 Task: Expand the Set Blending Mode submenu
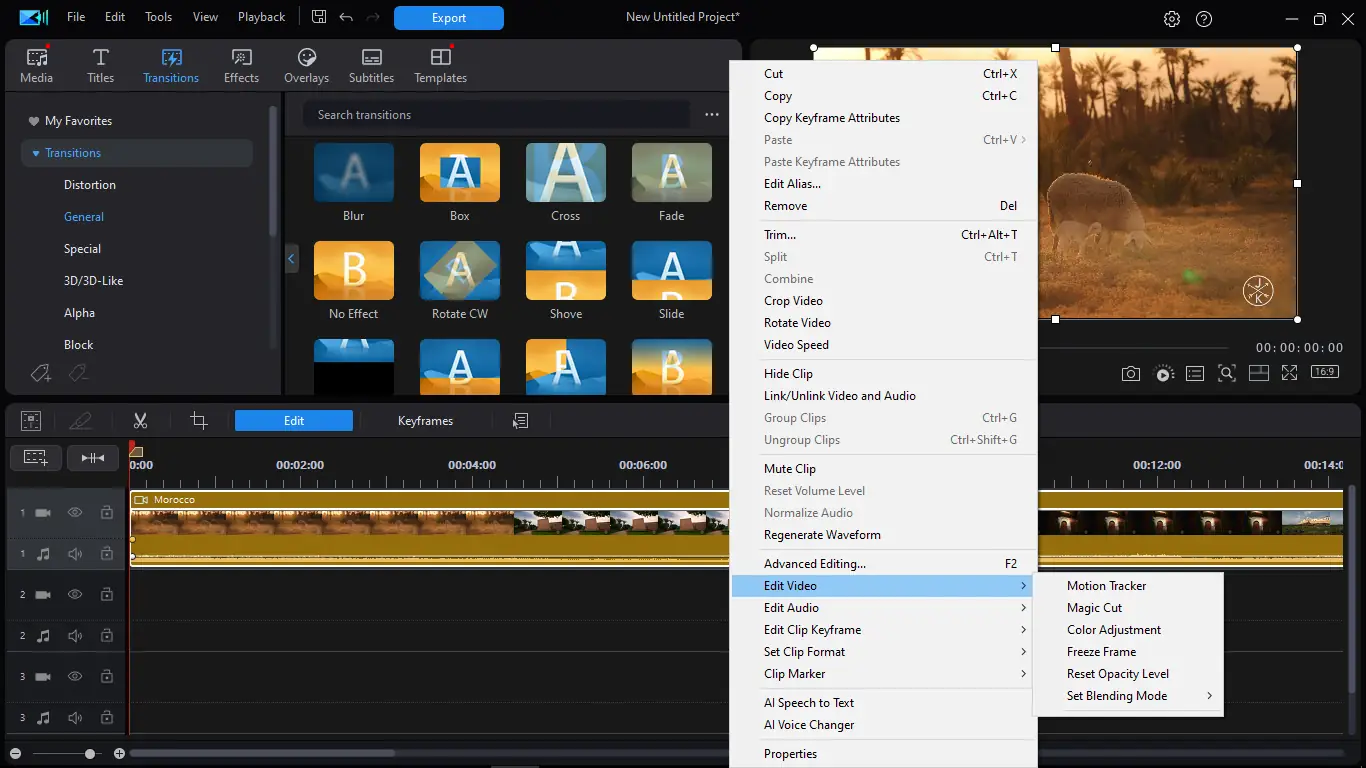tap(1117, 696)
